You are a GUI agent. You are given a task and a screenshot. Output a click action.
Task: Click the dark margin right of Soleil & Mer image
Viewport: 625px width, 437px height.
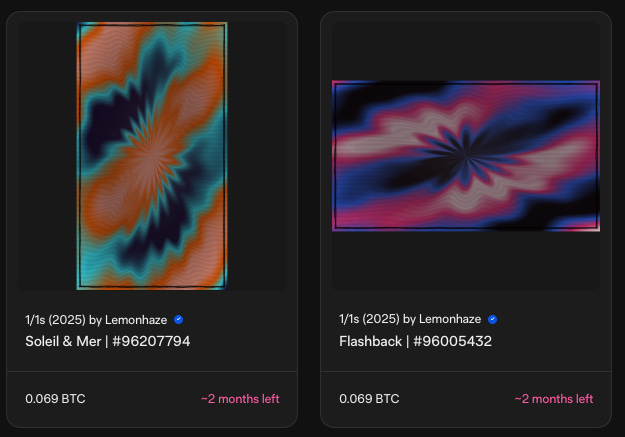[257, 156]
